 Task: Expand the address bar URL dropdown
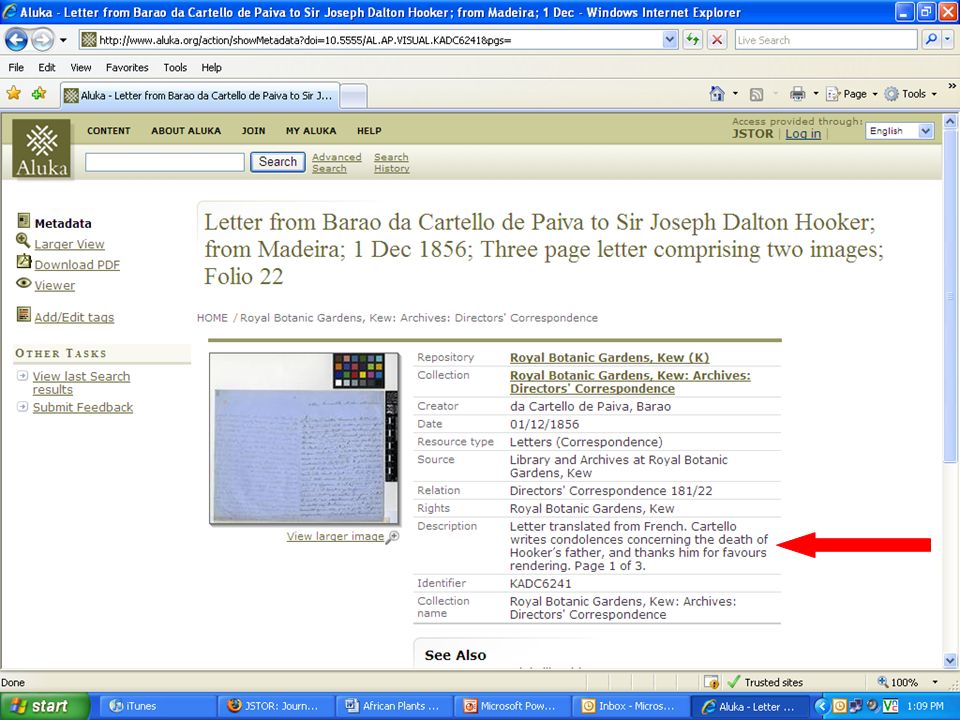pyautogui.click(x=670, y=40)
